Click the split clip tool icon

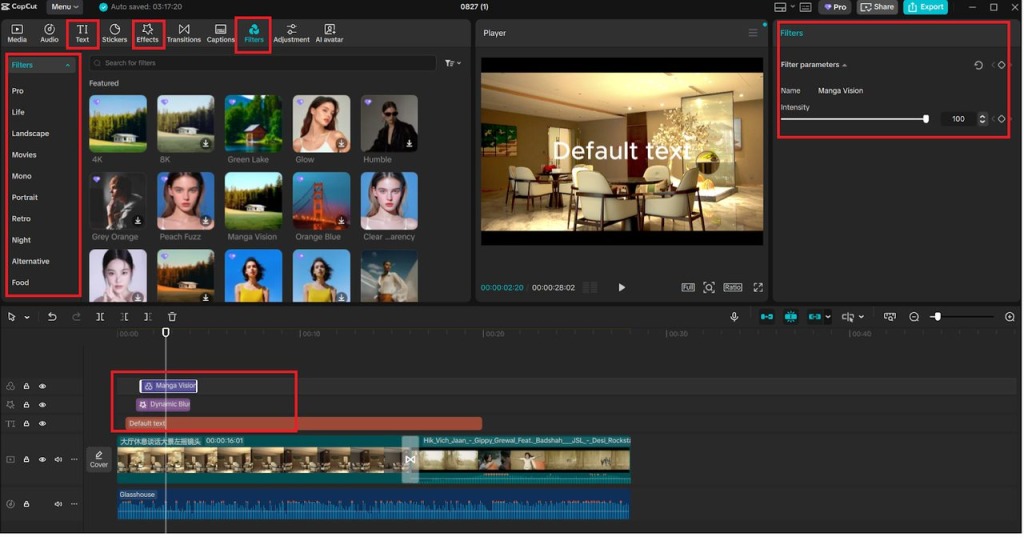pos(100,317)
